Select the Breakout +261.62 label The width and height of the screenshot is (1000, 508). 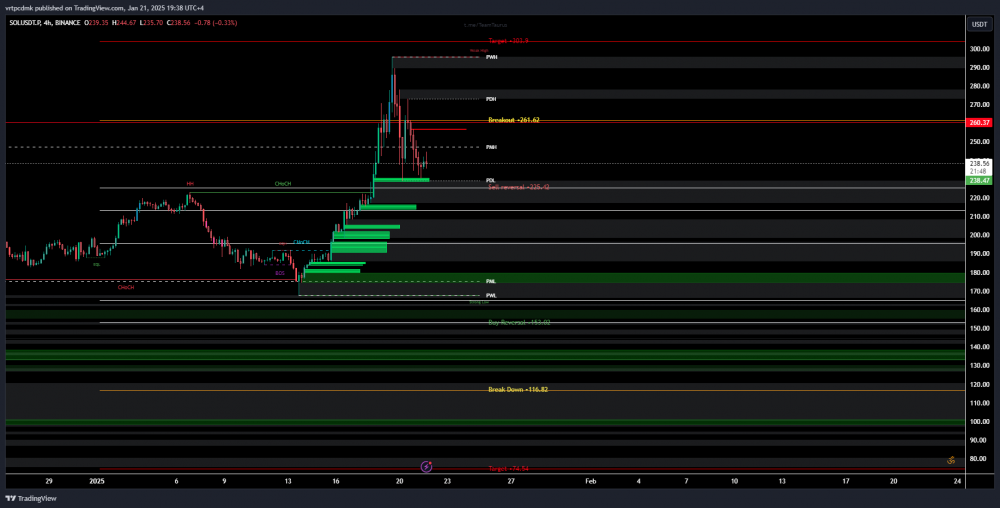pyautogui.click(x=513, y=120)
